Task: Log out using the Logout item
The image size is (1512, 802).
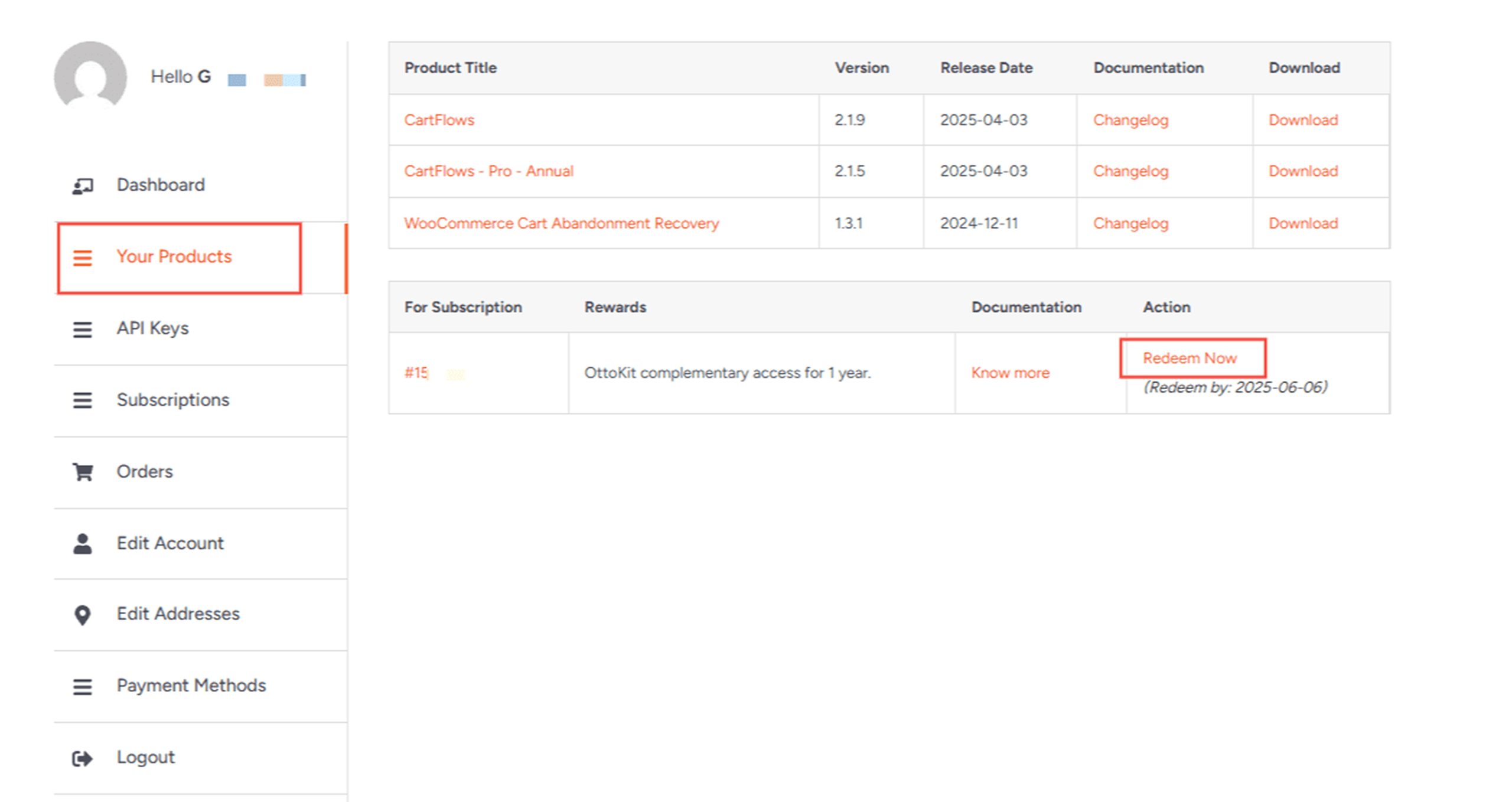Action: [x=145, y=757]
